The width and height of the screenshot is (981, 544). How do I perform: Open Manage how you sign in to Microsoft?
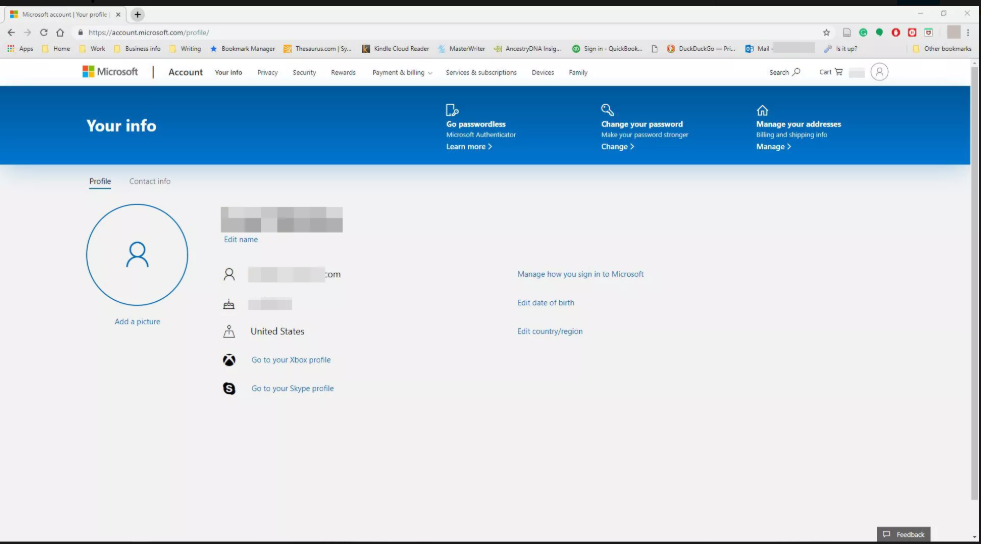pyautogui.click(x=580, y=274)
